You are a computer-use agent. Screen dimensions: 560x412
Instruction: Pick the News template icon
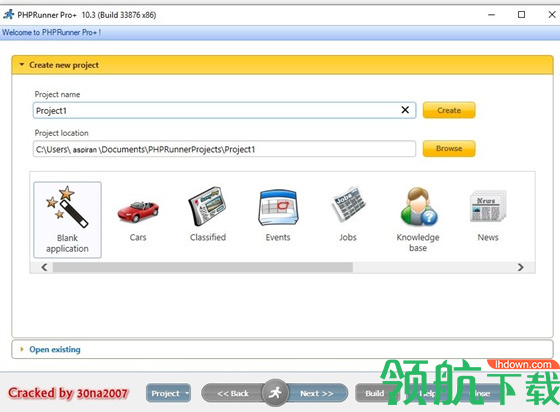(x=488, y=206)
